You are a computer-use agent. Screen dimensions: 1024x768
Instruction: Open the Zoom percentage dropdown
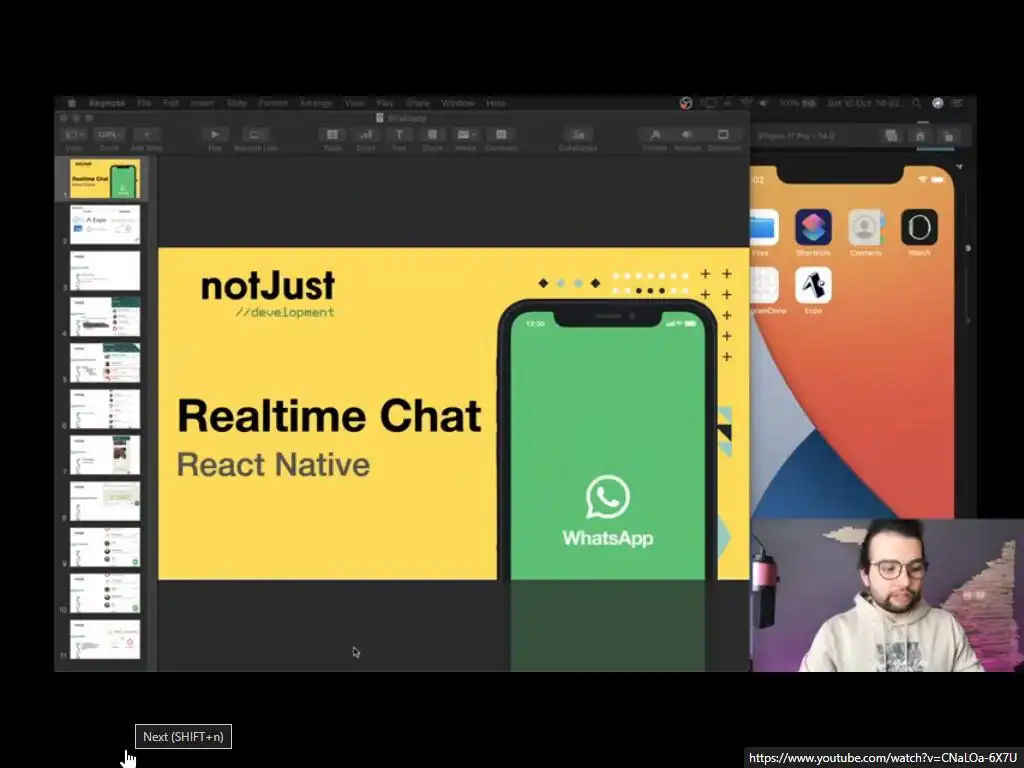point(109,135)
